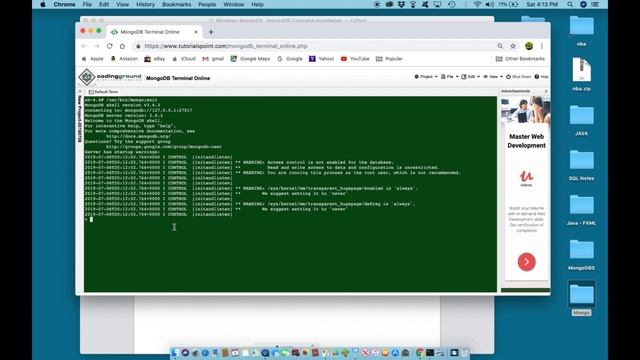Open Notification Center icon
Screen dimensions: 640x360
596,4
